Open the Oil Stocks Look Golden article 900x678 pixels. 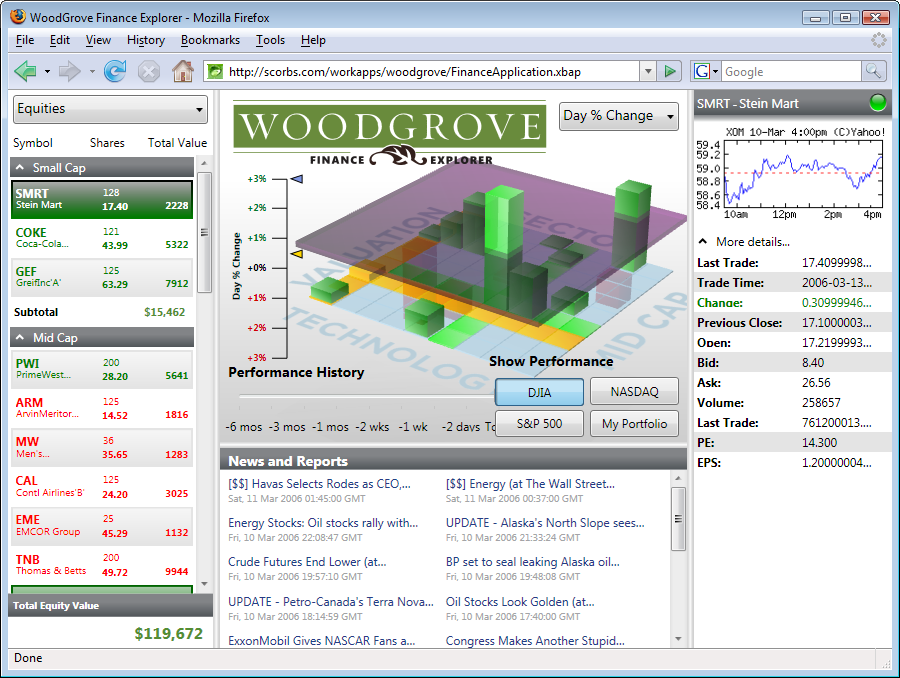(520, 602)
